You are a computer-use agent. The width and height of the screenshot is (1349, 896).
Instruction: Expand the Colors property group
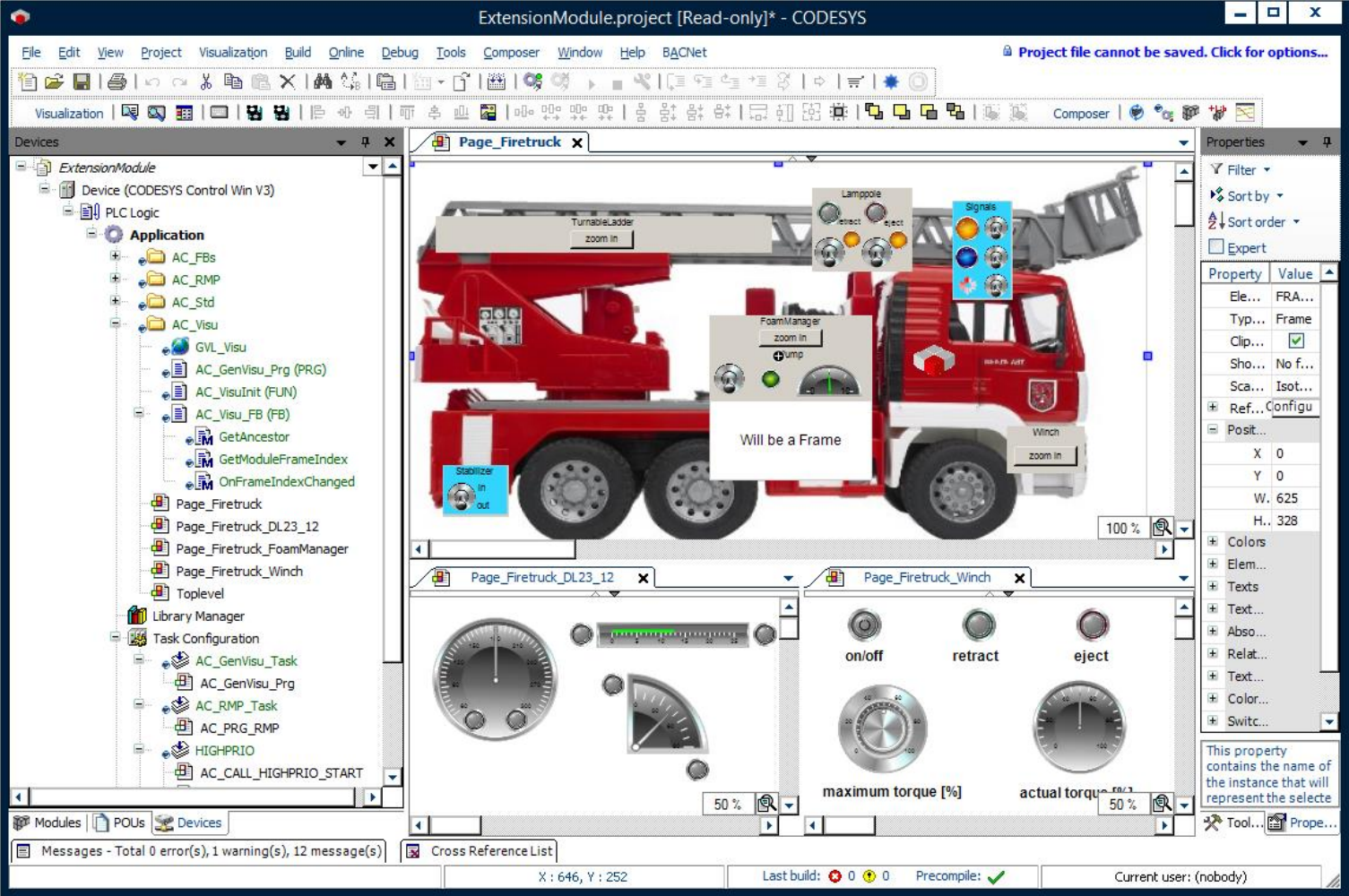tap(1213, 542)
